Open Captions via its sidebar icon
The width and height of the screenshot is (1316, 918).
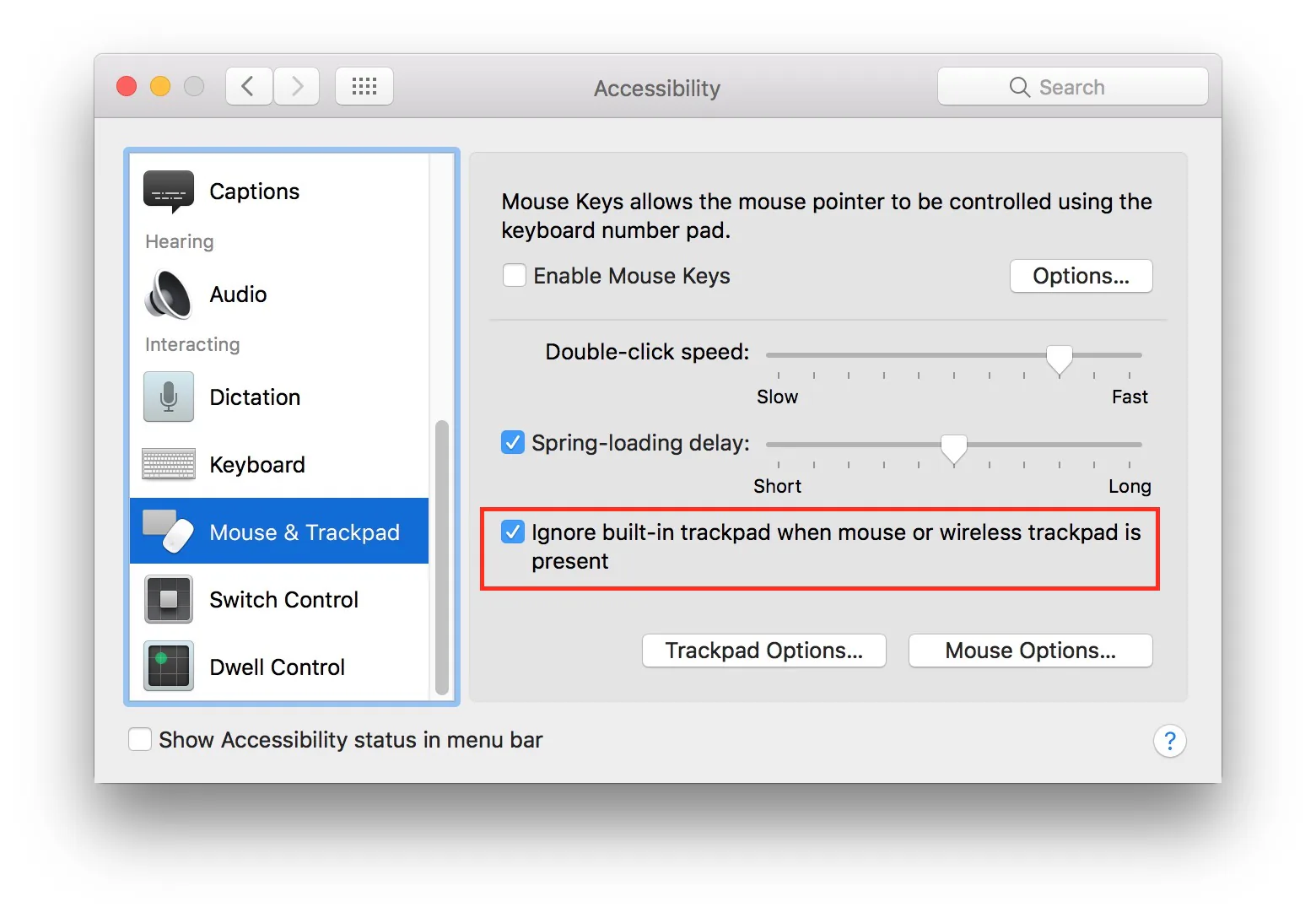pos(169,191)
